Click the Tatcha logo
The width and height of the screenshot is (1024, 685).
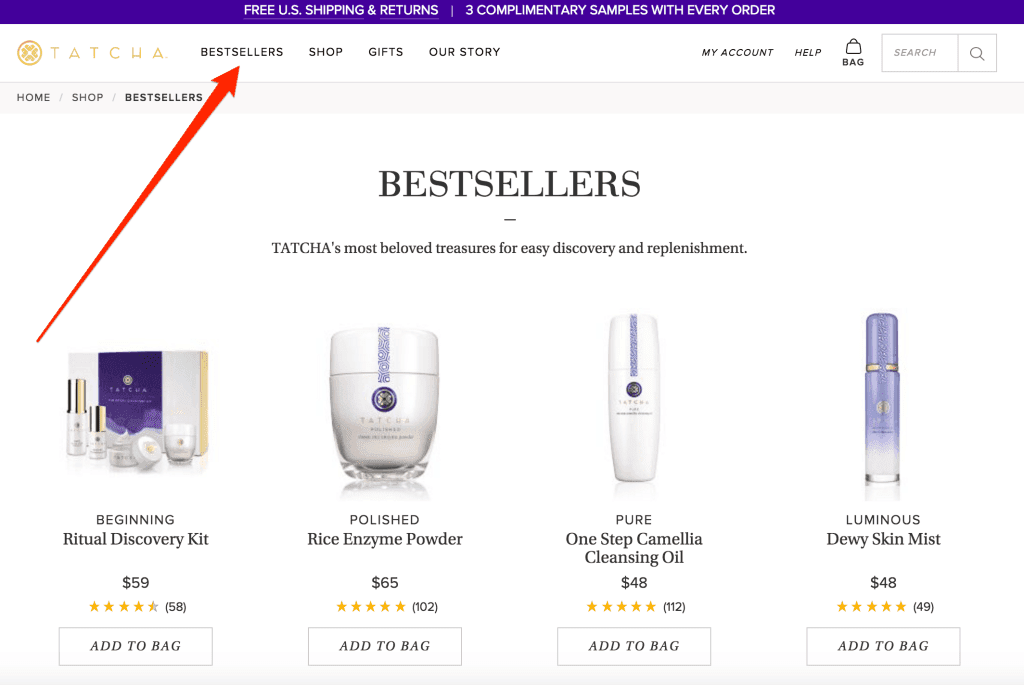tap(91, 52)
